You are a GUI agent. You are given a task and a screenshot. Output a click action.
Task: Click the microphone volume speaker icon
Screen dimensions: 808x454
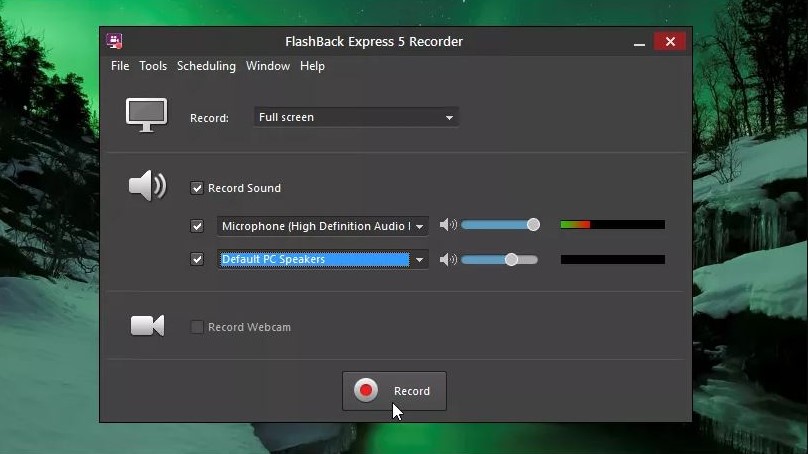pos(448,225)
